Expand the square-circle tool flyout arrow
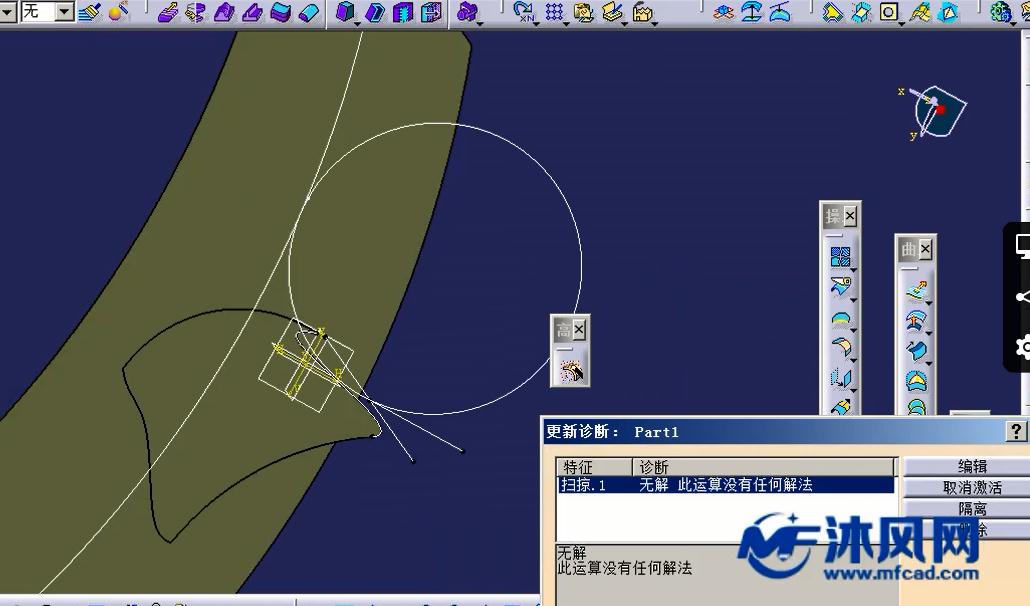1030x606 pixels. [x=901, y=22]
